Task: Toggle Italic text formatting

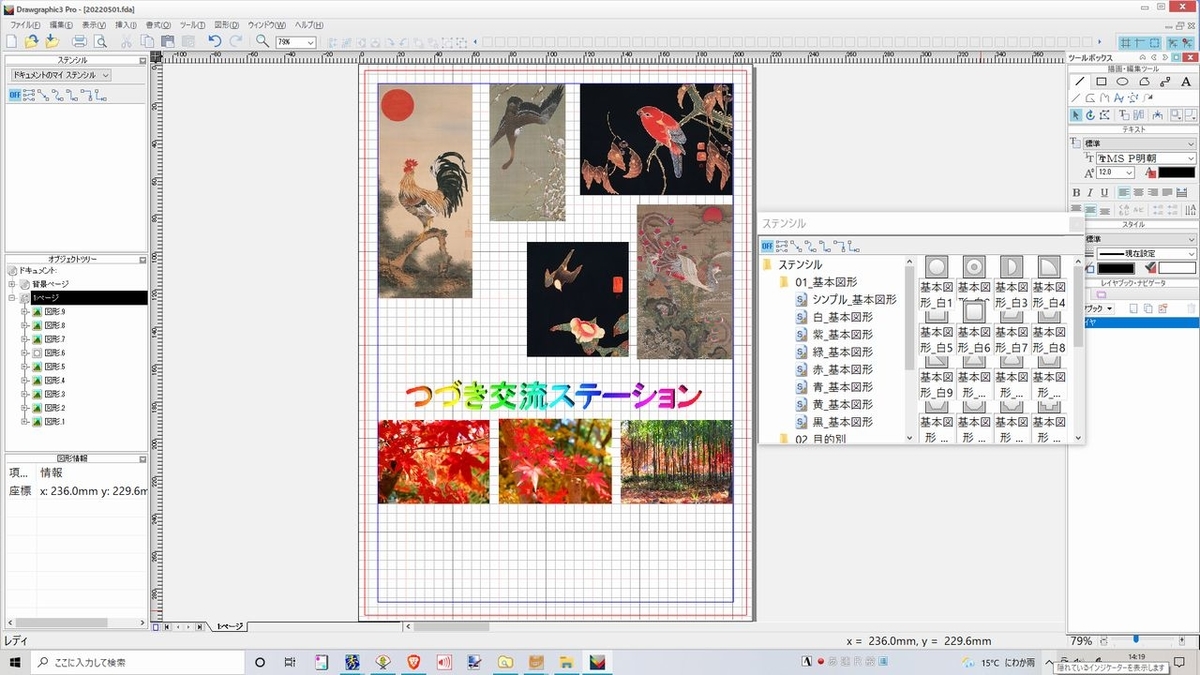Action: (1090, 192)
